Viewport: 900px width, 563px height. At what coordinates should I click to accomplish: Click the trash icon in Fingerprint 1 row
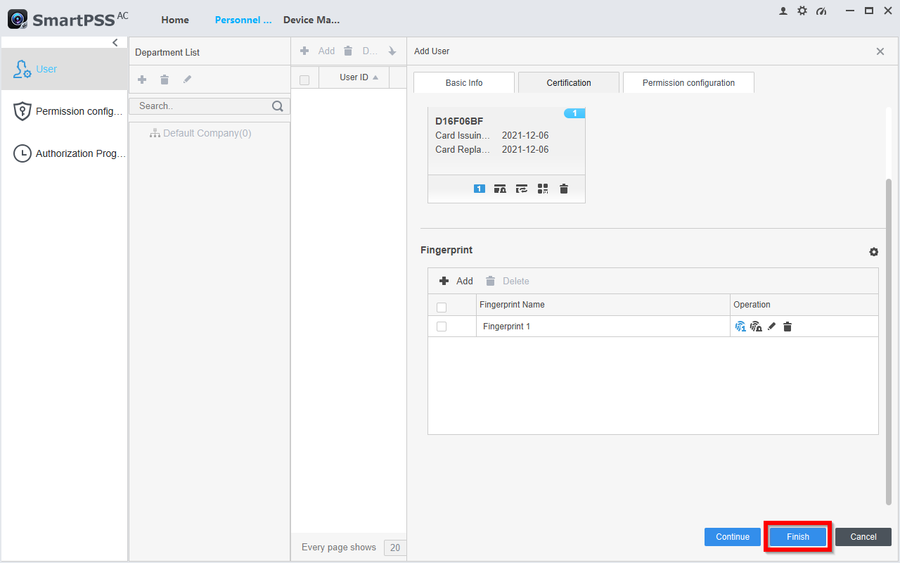point(788,327)
